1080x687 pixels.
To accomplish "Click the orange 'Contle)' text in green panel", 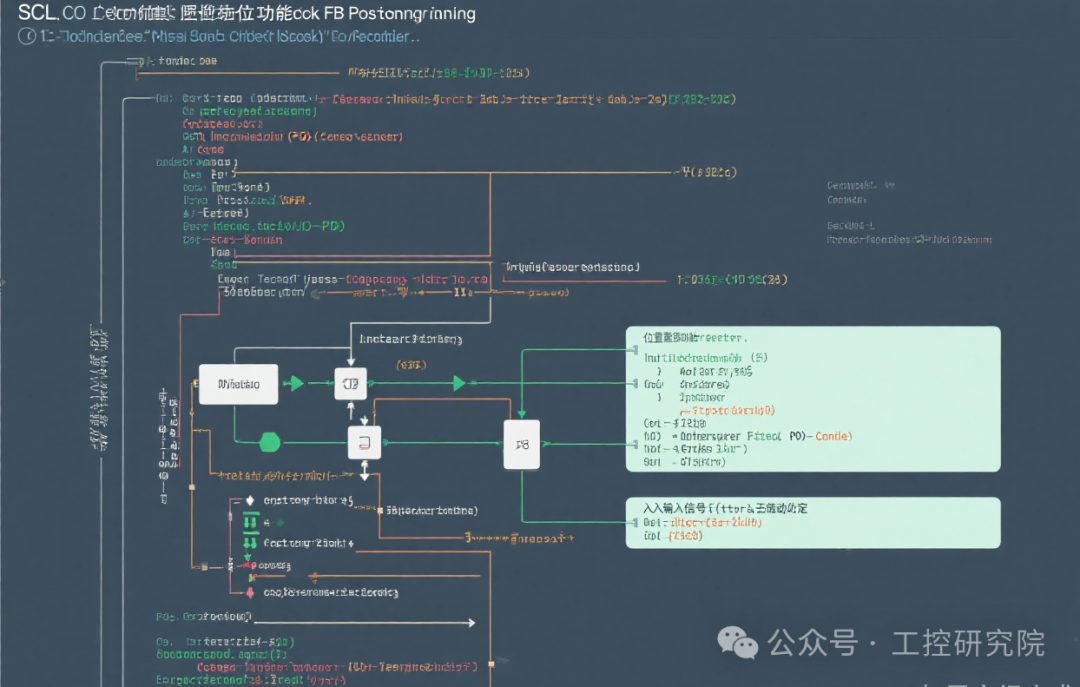I will [x=833, y=436].
